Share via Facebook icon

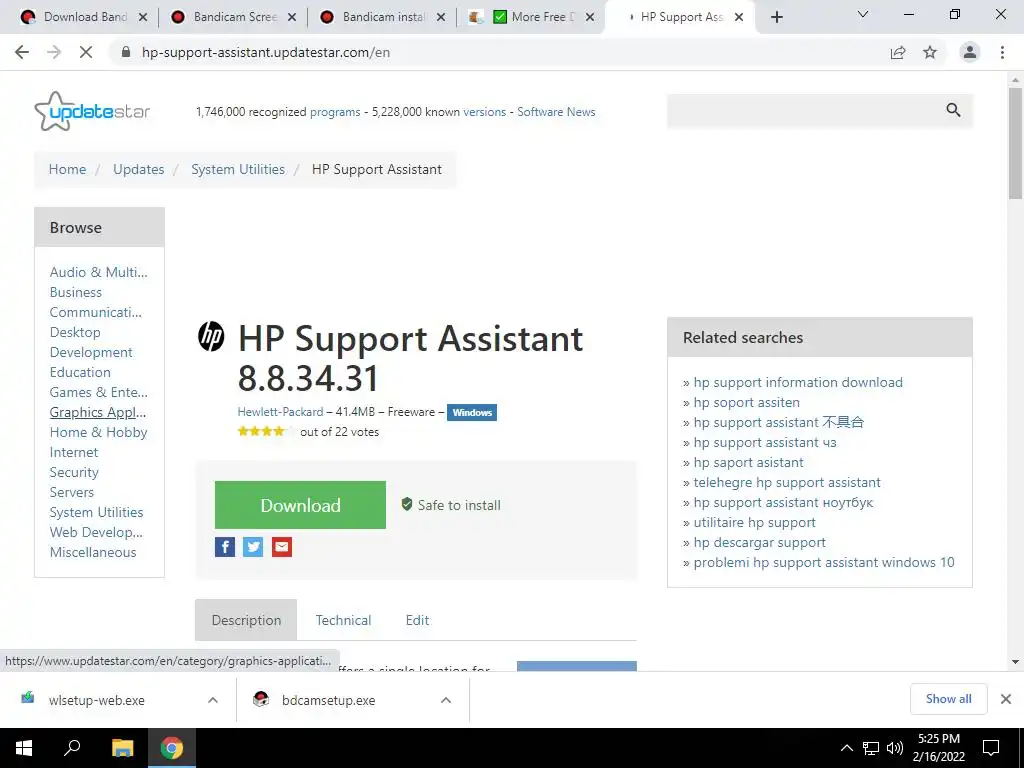click(225, 547)
